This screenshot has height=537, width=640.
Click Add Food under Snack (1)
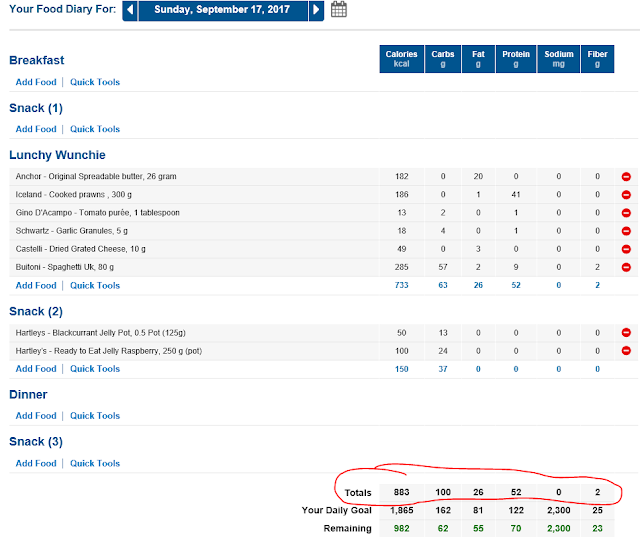tap(36, 129)
